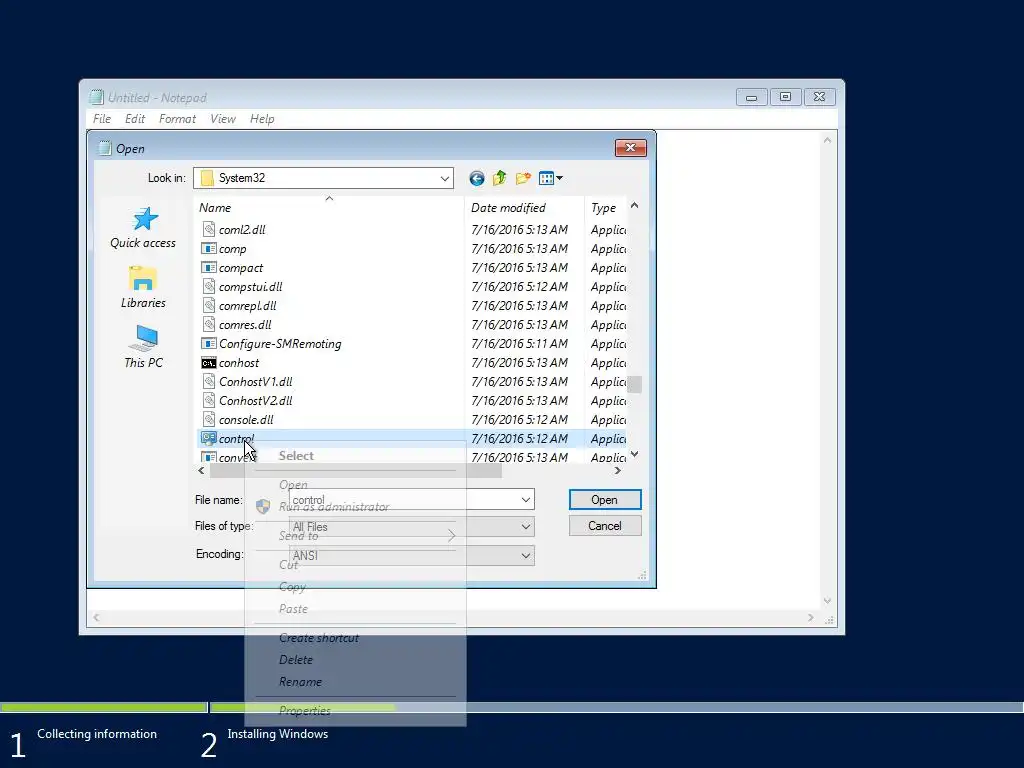This screenshot has height=768, width=1024.
Task: Select the comp application icon
Action: [208, 248]
